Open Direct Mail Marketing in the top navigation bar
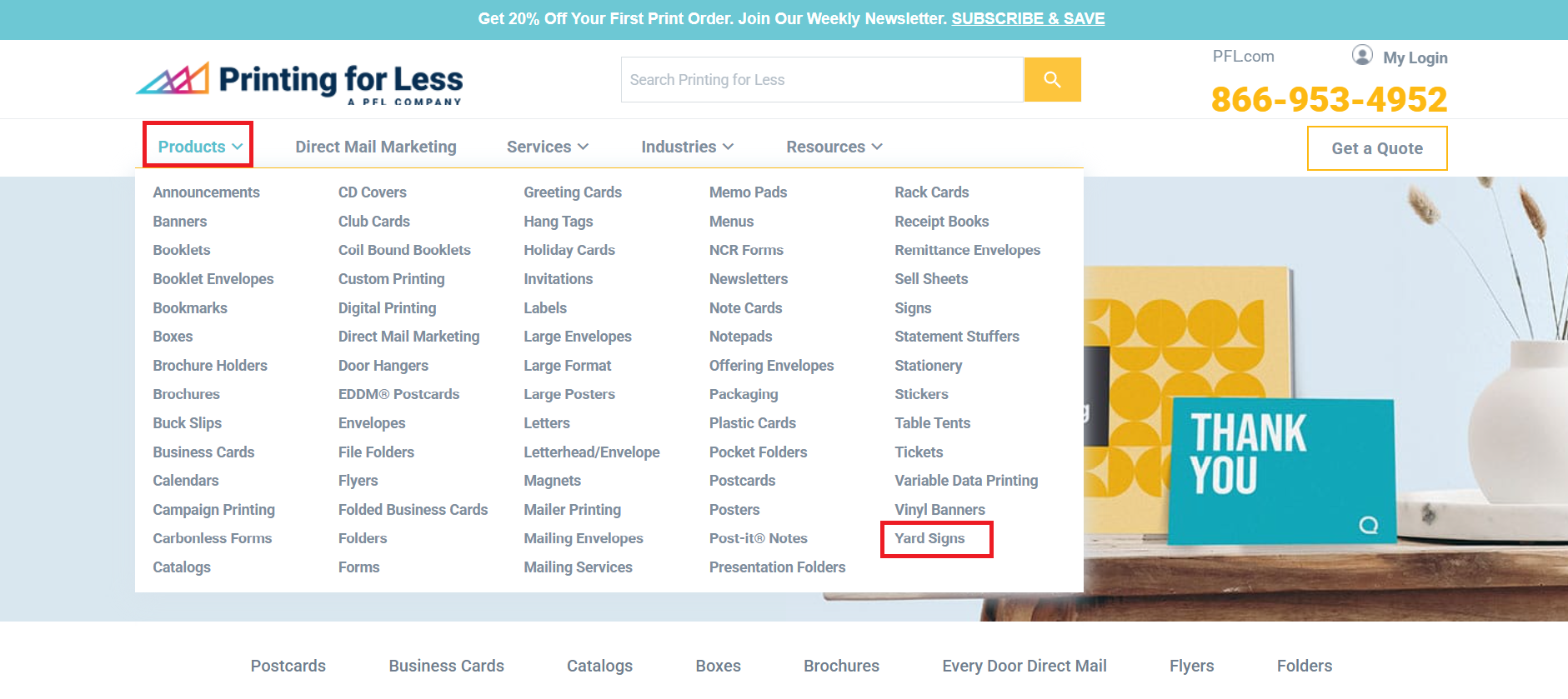Viewport: 1568px width, 699px height. pyautogui.click(x=376, y=147)
